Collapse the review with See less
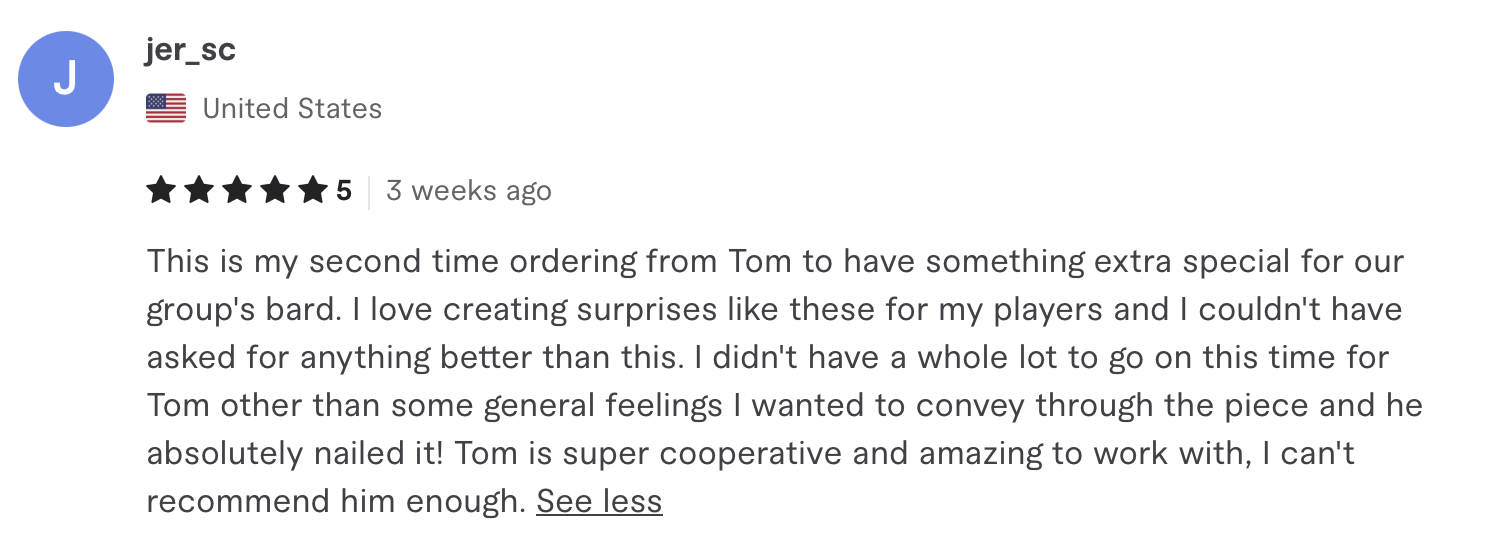1494x548 pixels. coord(599,501)
